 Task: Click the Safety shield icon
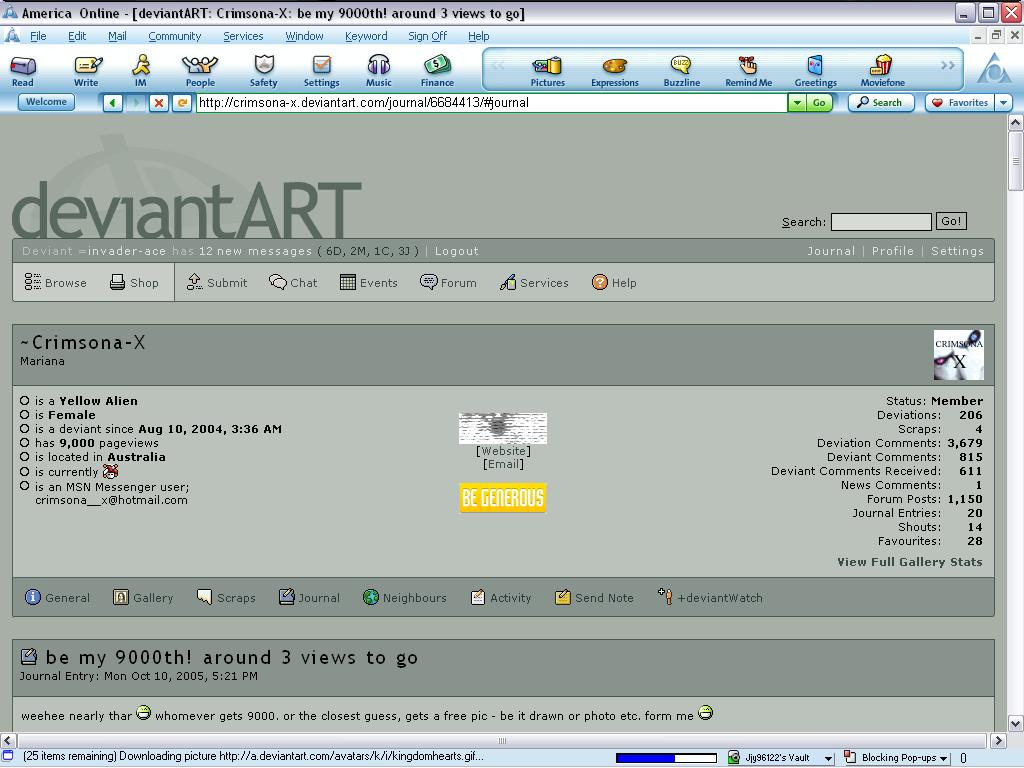264,71
